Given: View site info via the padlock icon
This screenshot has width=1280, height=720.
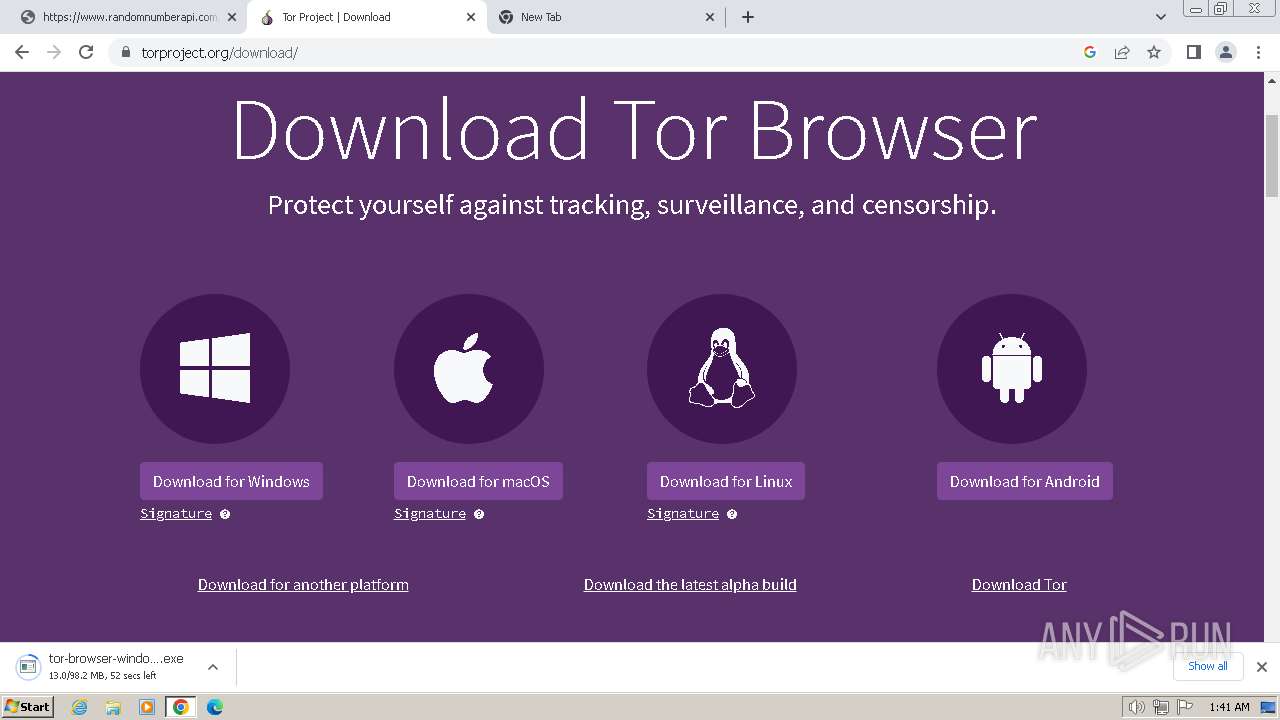Looking at the screenshot, I should tap(125, 52).
